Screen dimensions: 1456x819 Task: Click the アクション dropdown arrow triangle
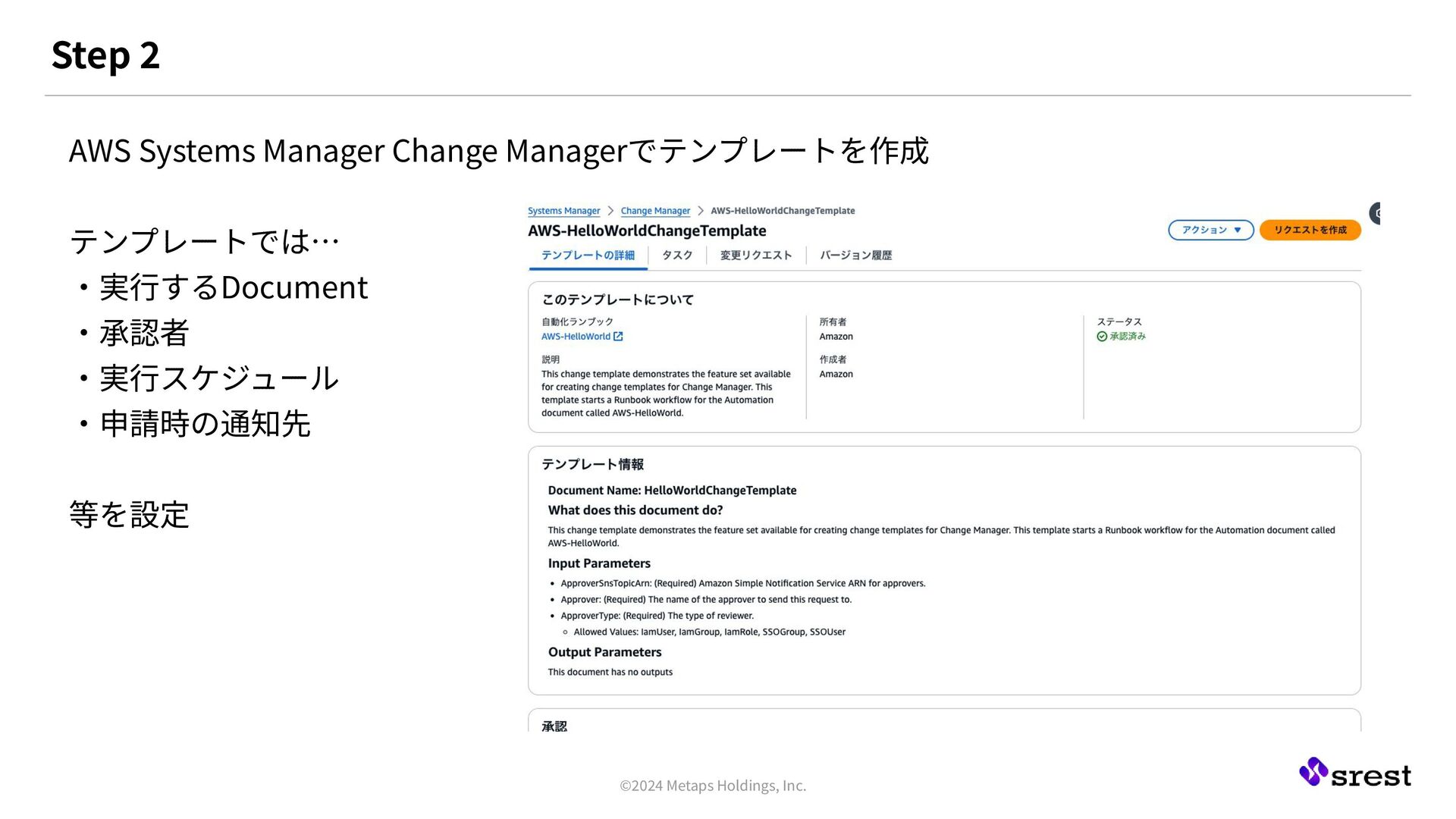[1238, 230]
